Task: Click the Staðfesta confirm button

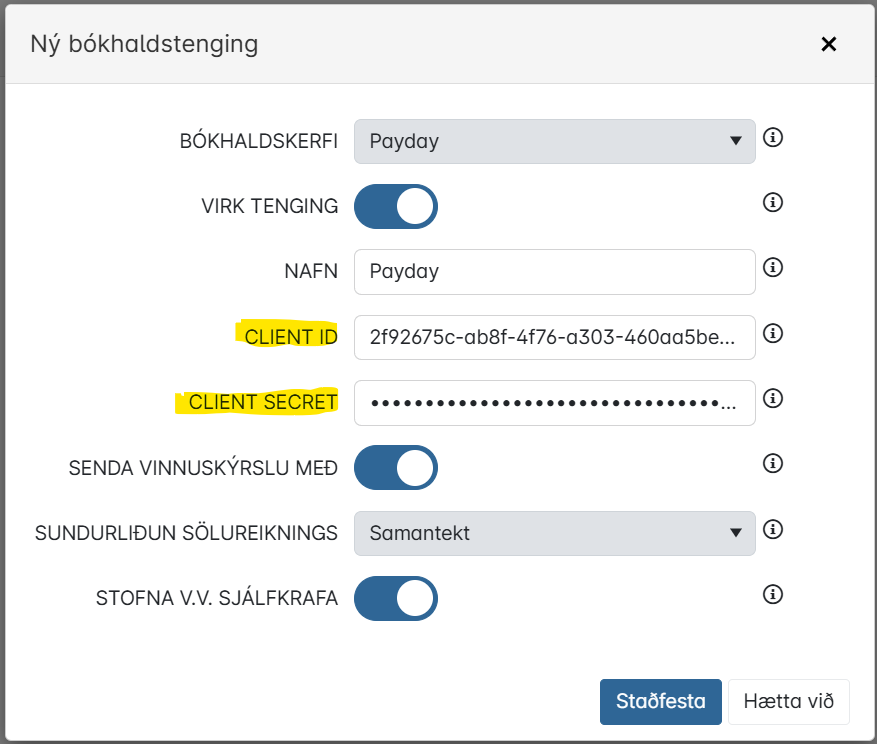Action: (x=661, y=701)
